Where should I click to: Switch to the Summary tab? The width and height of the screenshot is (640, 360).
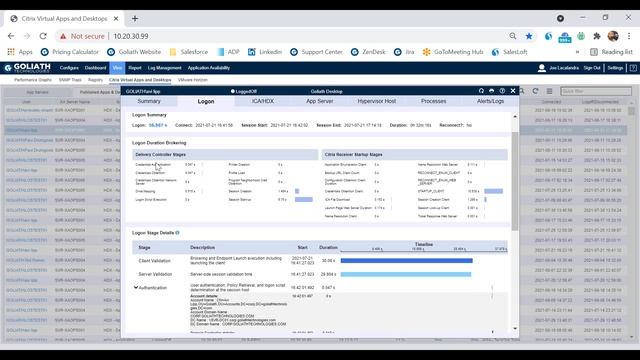coord(149,101)
